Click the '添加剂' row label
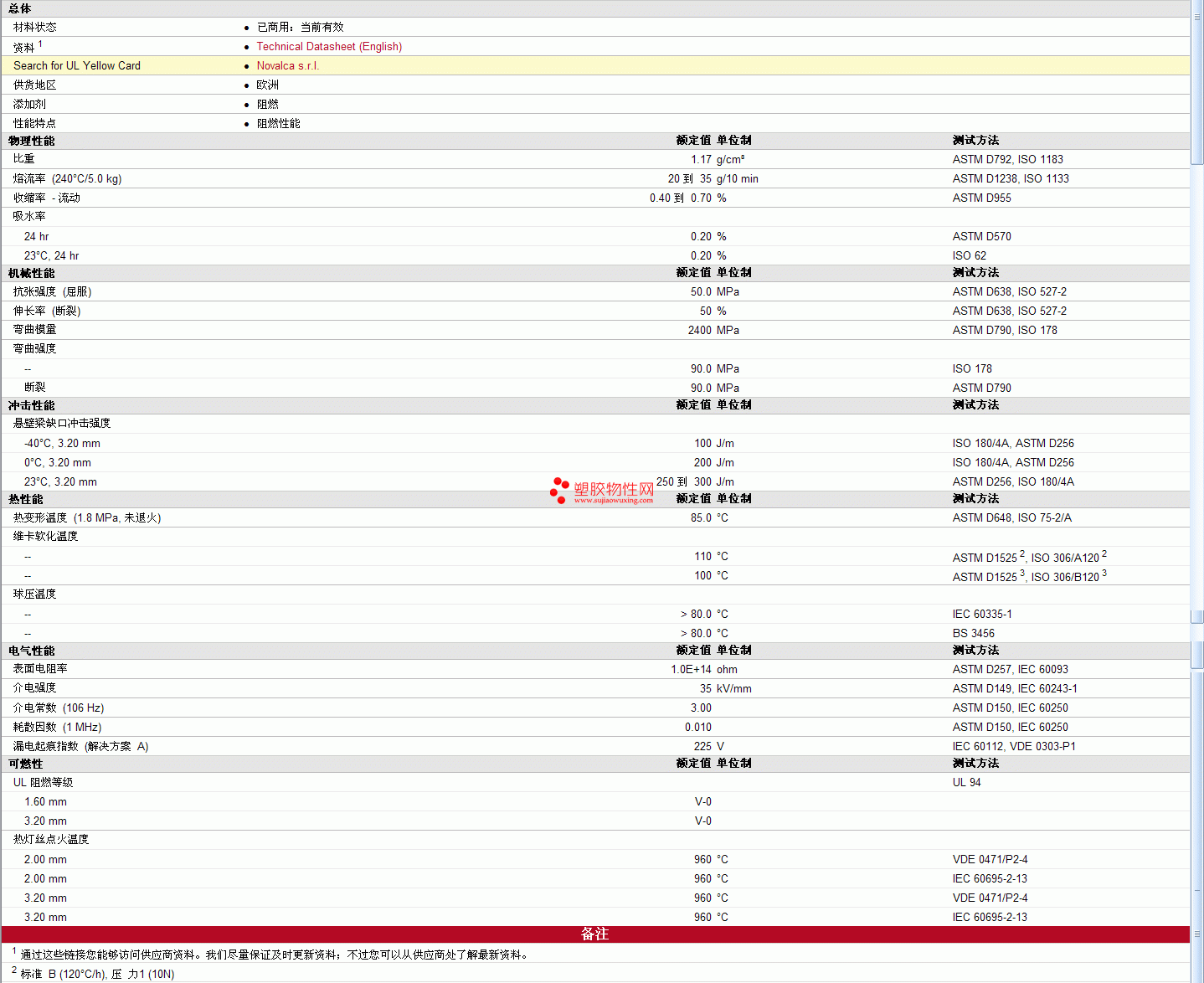 (x=30, y=105)
